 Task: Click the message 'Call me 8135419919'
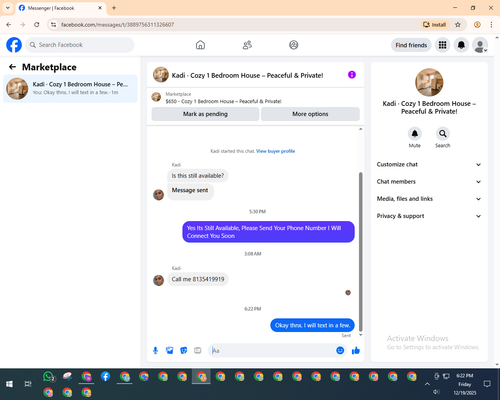[x=198, y=279]
